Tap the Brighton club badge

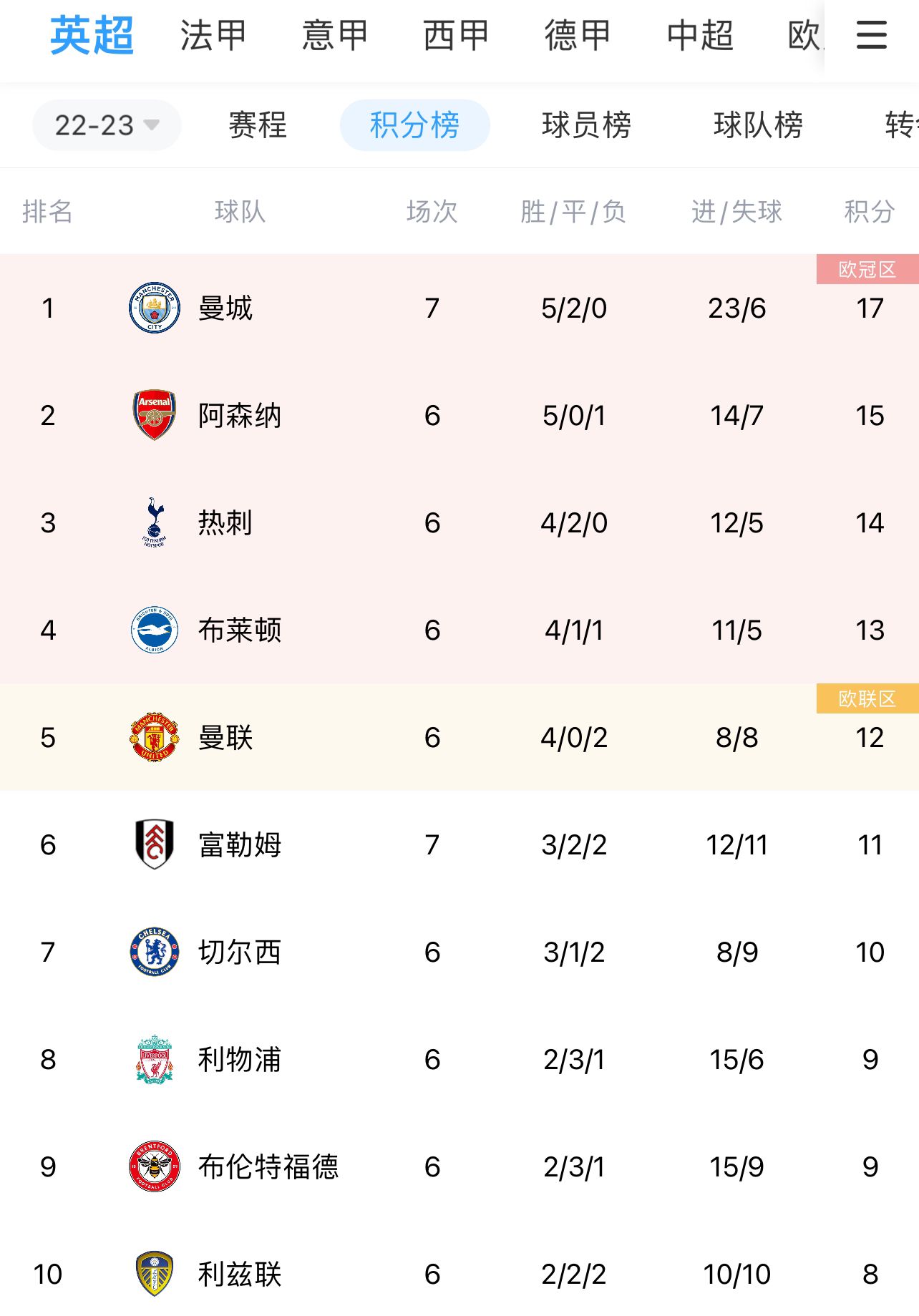(x=155, y=630)
